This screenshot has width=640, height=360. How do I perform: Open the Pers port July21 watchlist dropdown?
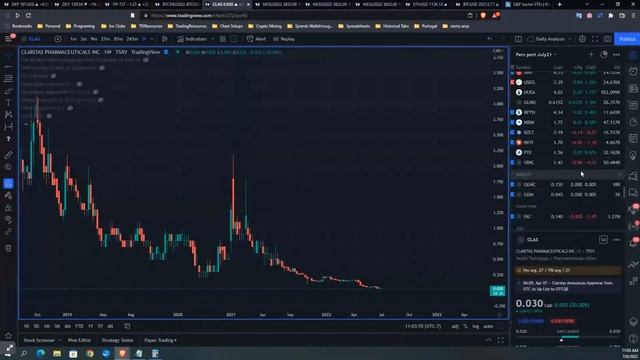[x=536, y=54]
